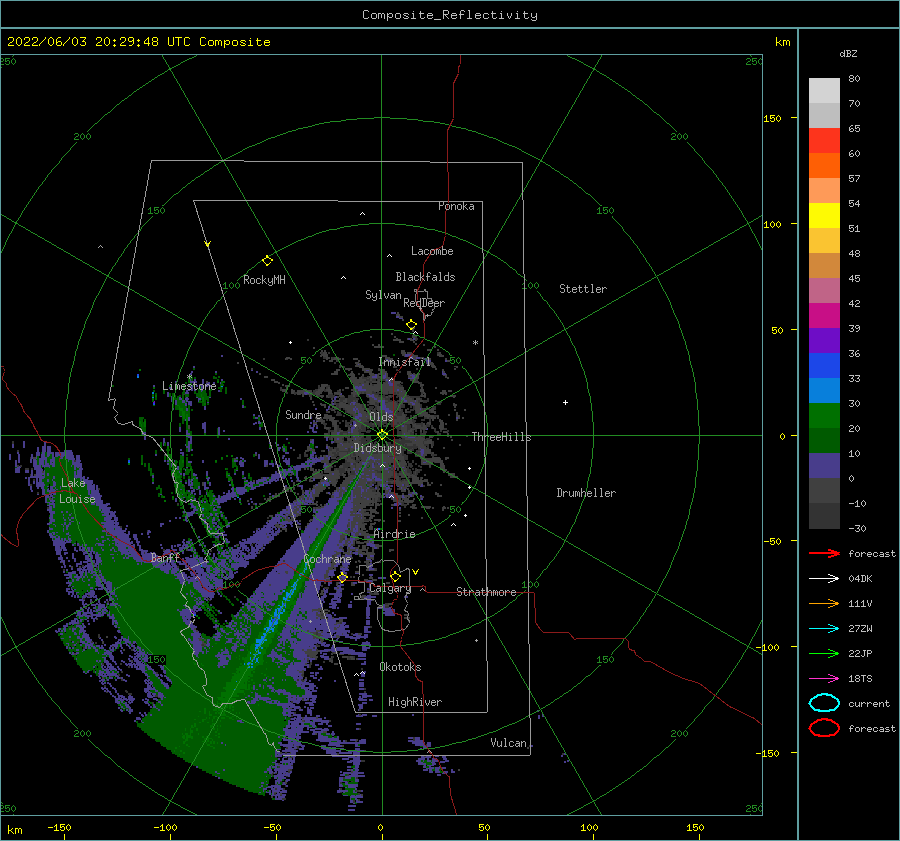Click the Ponoka city label
Viewport: 900px width, 841px height.
pos(456,206)
